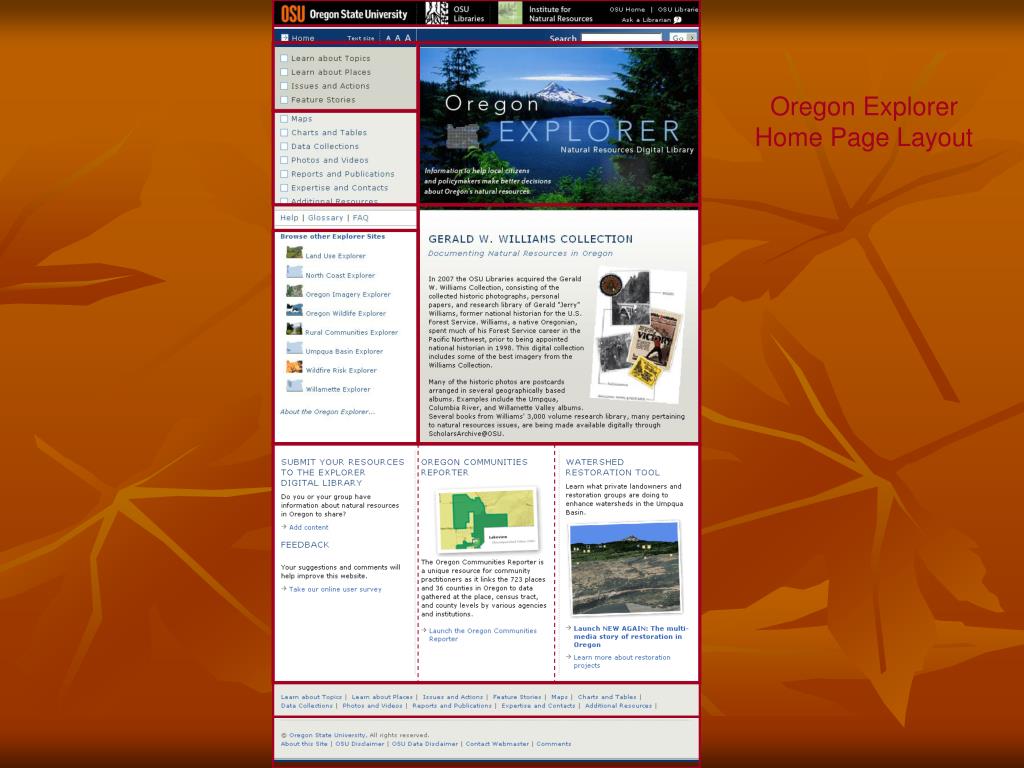Click the Land Use Explorer thumbnail icon
The image size is (1024, 768).
coord(295,252)
